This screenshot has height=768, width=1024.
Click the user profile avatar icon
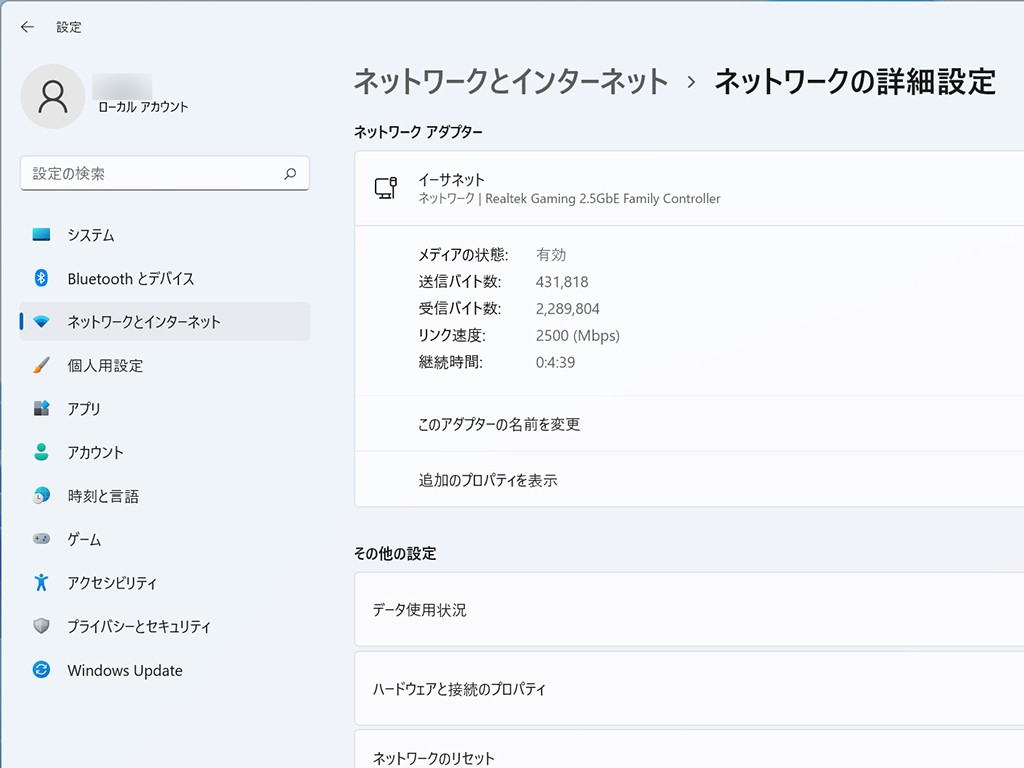[52, 96]
